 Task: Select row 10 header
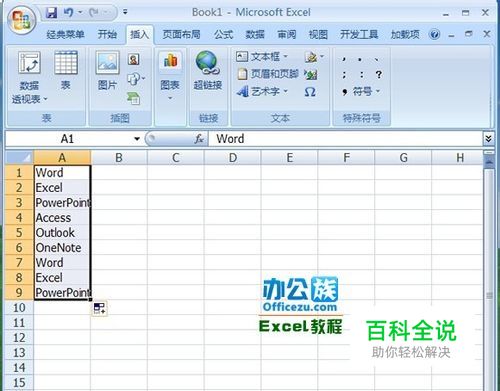tap(19, 307)
